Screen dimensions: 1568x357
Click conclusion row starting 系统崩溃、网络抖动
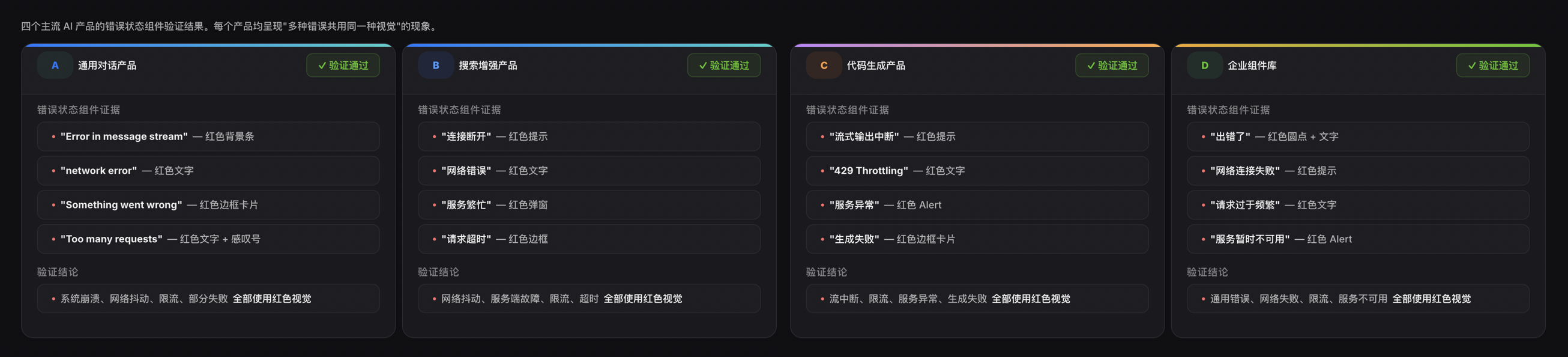[x=208, y=299]
